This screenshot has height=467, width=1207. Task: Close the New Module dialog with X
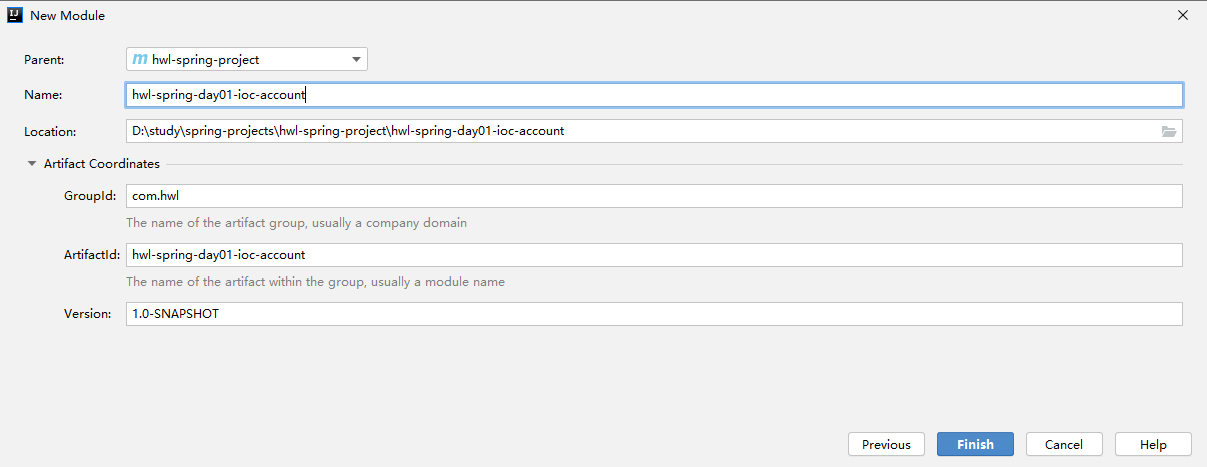point(1182,15)
